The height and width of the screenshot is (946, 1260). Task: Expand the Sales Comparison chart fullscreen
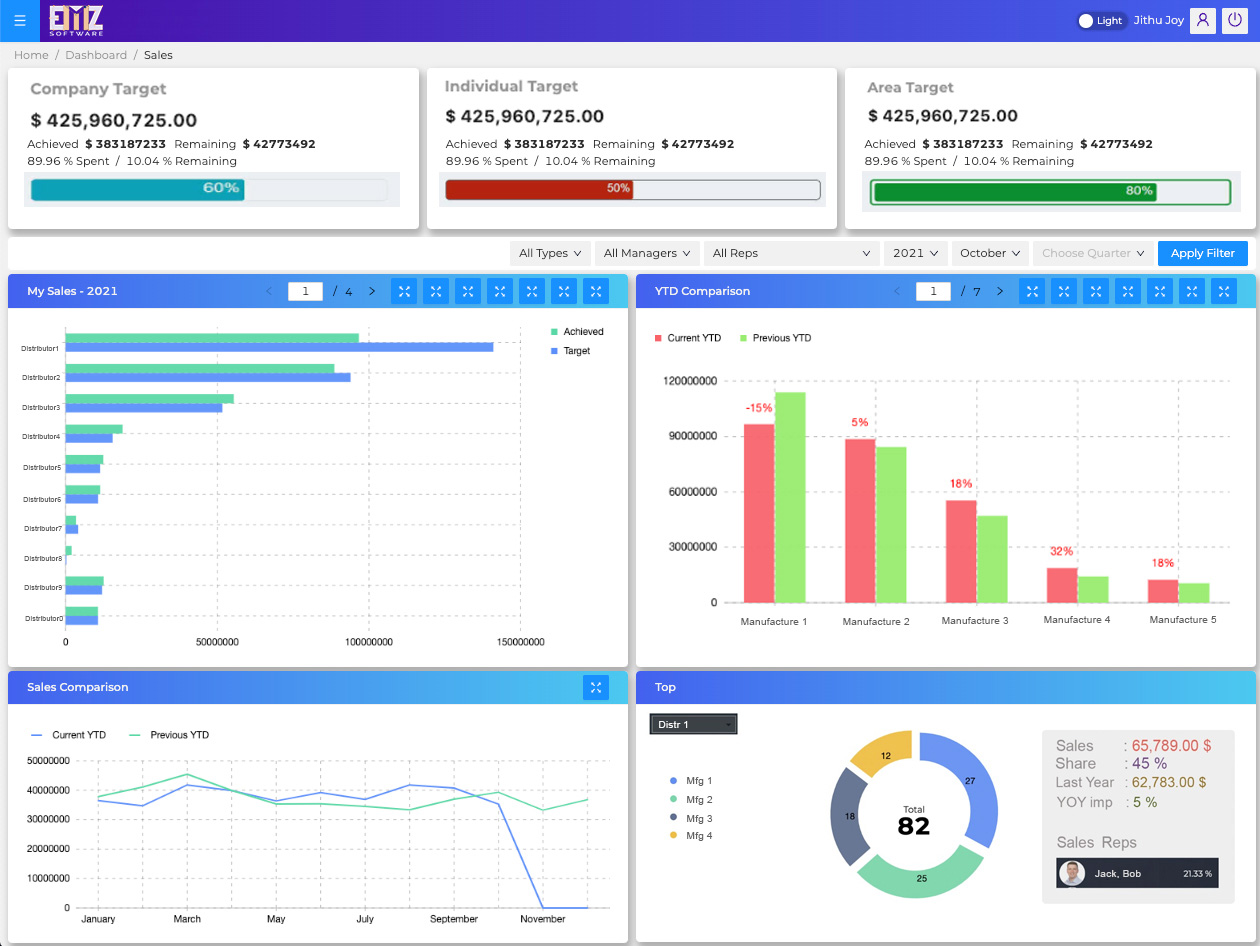coord(596,687)
